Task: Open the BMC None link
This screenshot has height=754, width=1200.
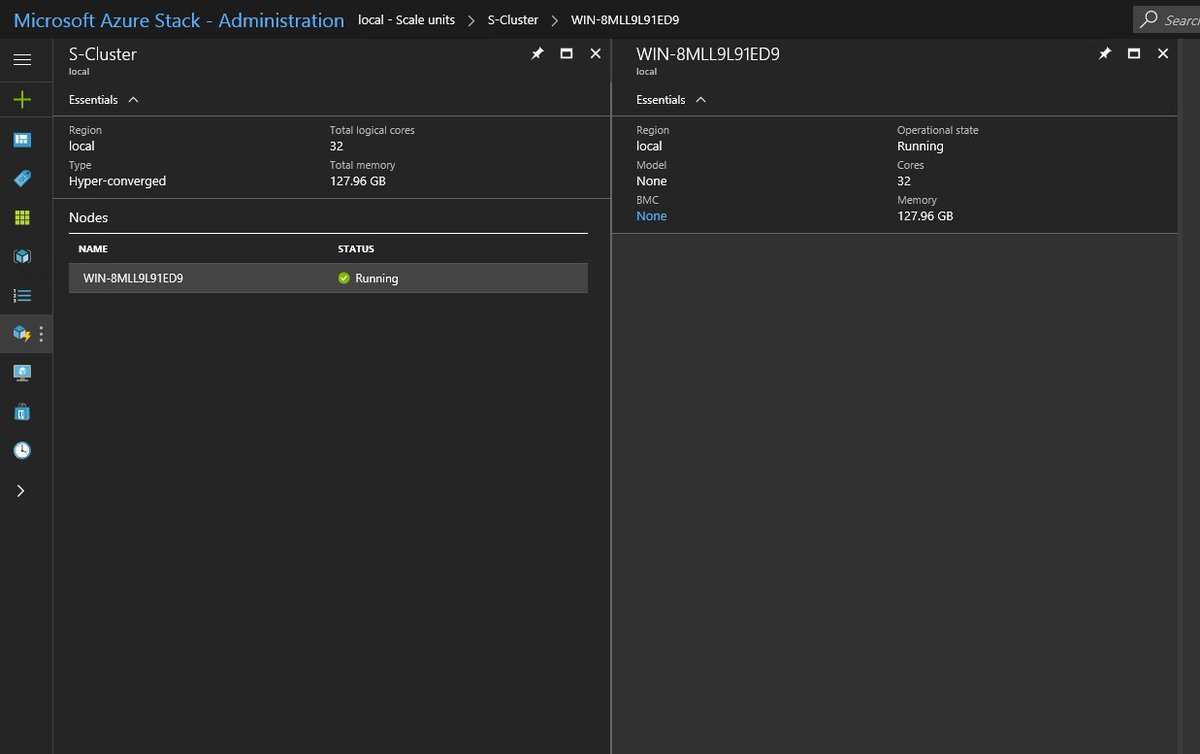Action: 651,216
